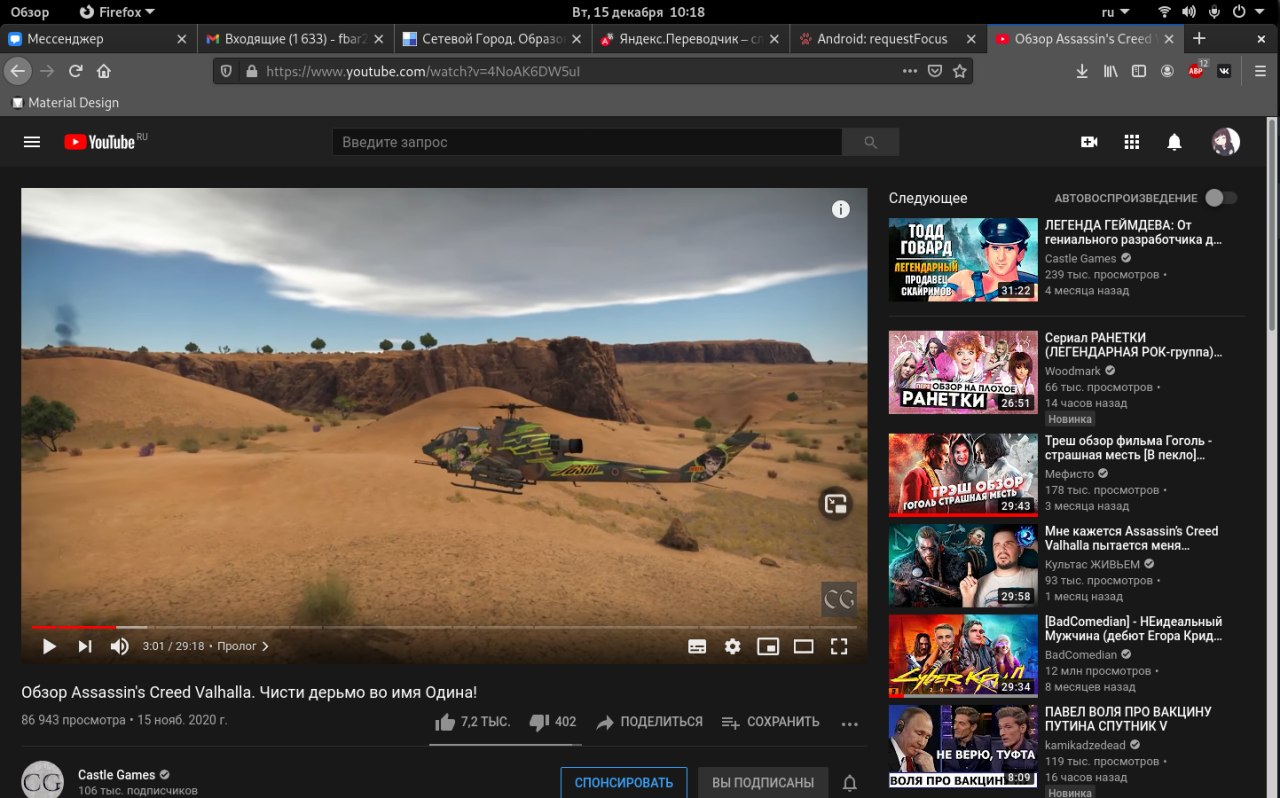Click the ВЫ ПОДПИСАНЫ button
1280x798 pixels.
[x=763, y=782]
